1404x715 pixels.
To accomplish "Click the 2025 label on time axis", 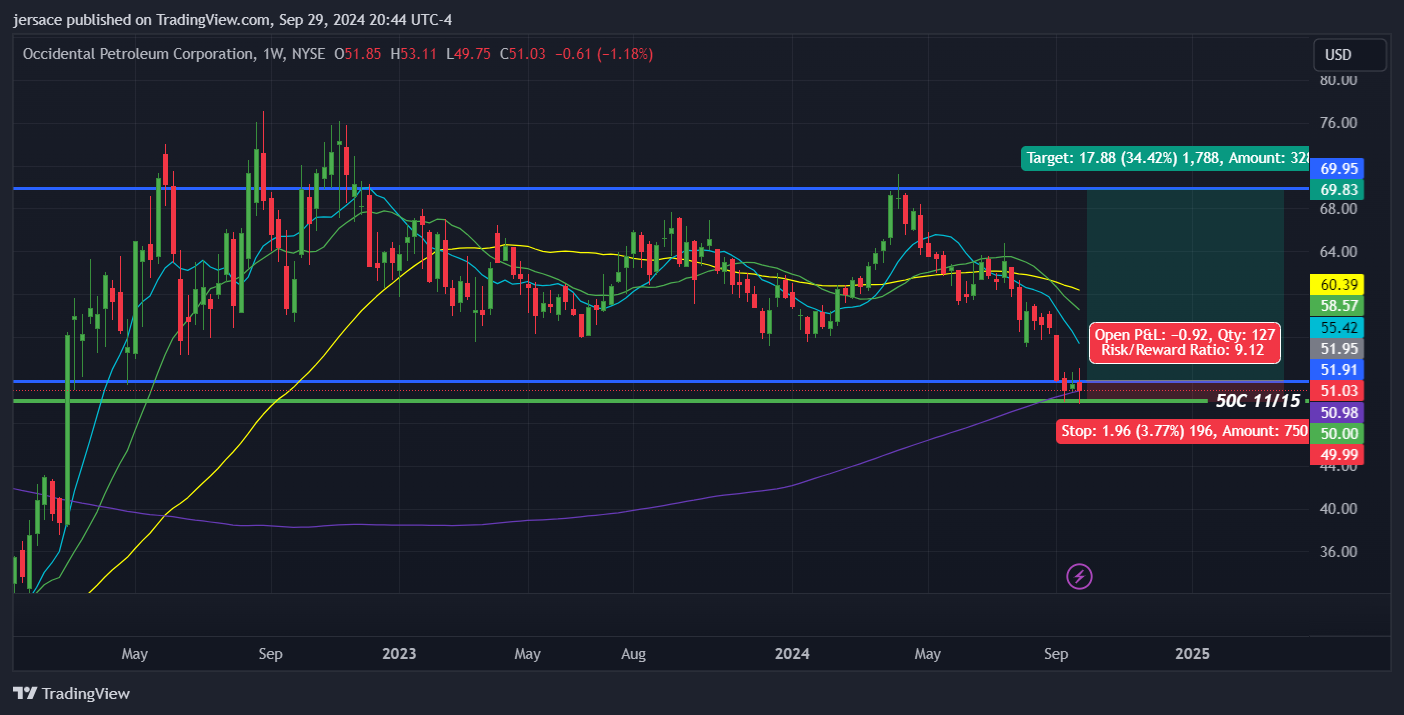I will [x=1192, y=654].
